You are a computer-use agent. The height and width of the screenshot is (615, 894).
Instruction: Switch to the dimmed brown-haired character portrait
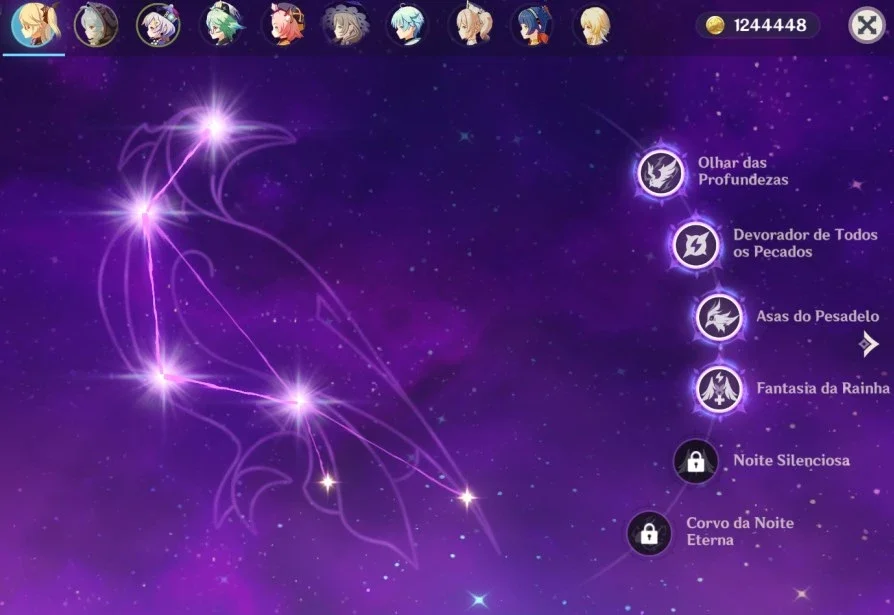(x=346, y=25)
